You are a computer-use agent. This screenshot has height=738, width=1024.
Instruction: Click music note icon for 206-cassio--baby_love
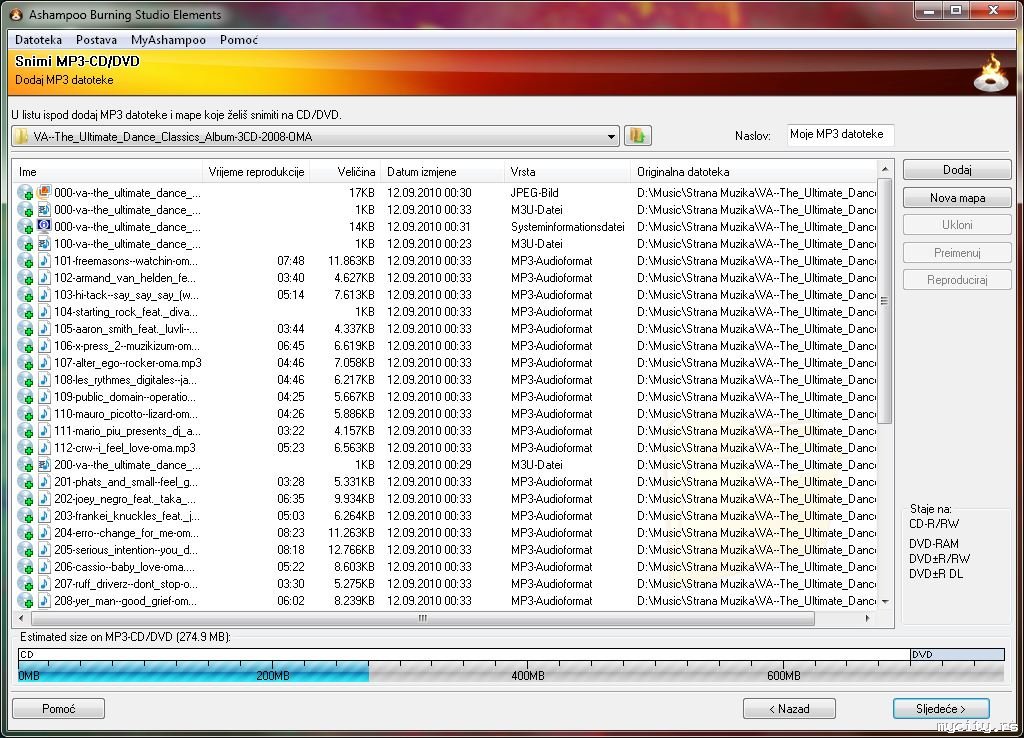click(44, 566)
